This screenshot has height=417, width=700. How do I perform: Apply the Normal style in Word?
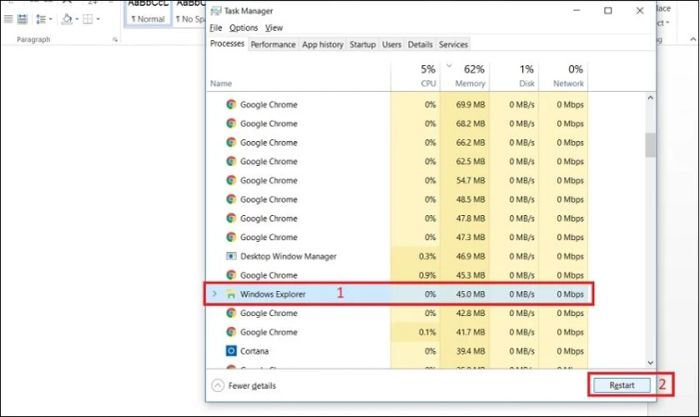(x=148, y=13)
